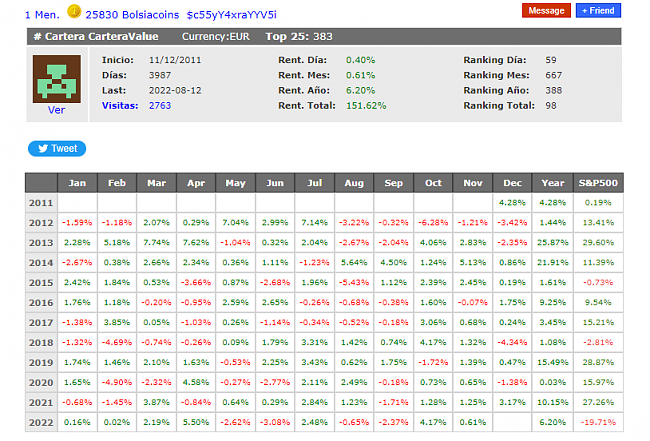Select Rent. Mes value 0.61% in profile summary
650x441 pixels.
click(361, 75)
